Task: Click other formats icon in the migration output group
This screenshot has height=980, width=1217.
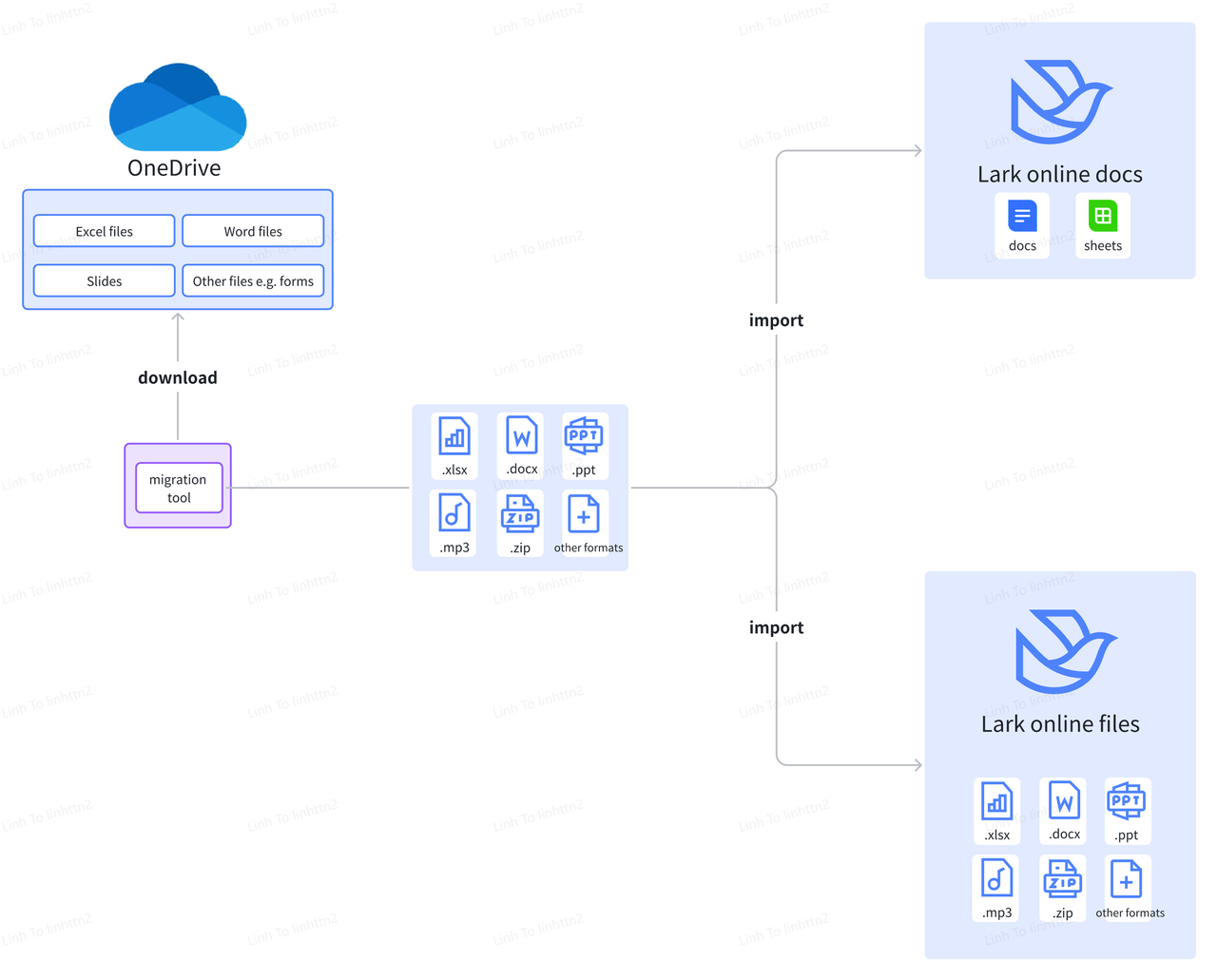Action: (584, 514)
